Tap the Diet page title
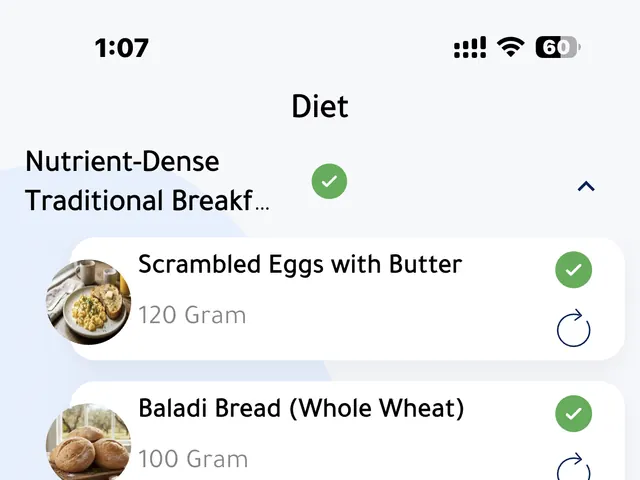 click(x=320, y=106)
